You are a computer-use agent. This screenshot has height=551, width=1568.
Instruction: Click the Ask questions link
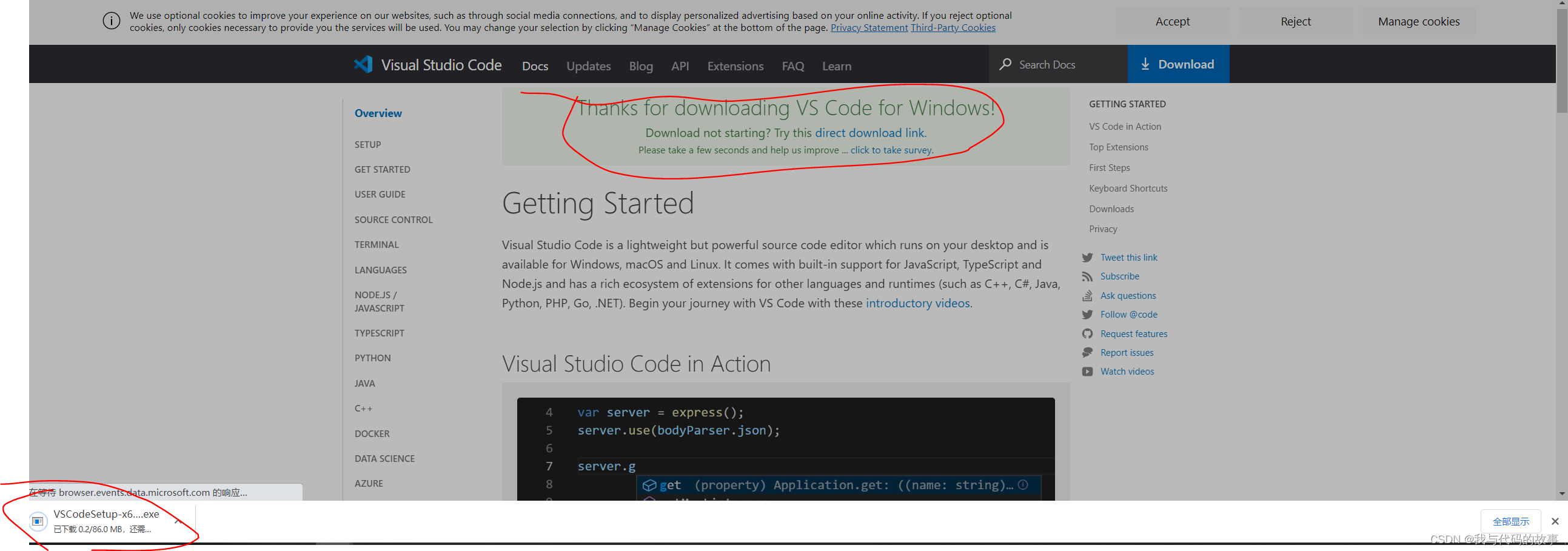tap(1128, 296)
